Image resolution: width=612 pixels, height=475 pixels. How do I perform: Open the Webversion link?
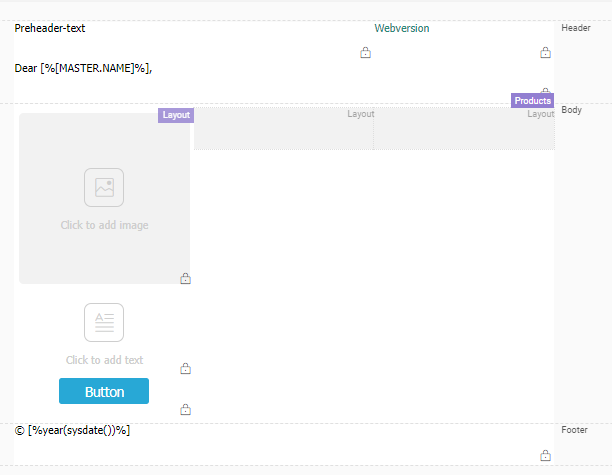402,29
